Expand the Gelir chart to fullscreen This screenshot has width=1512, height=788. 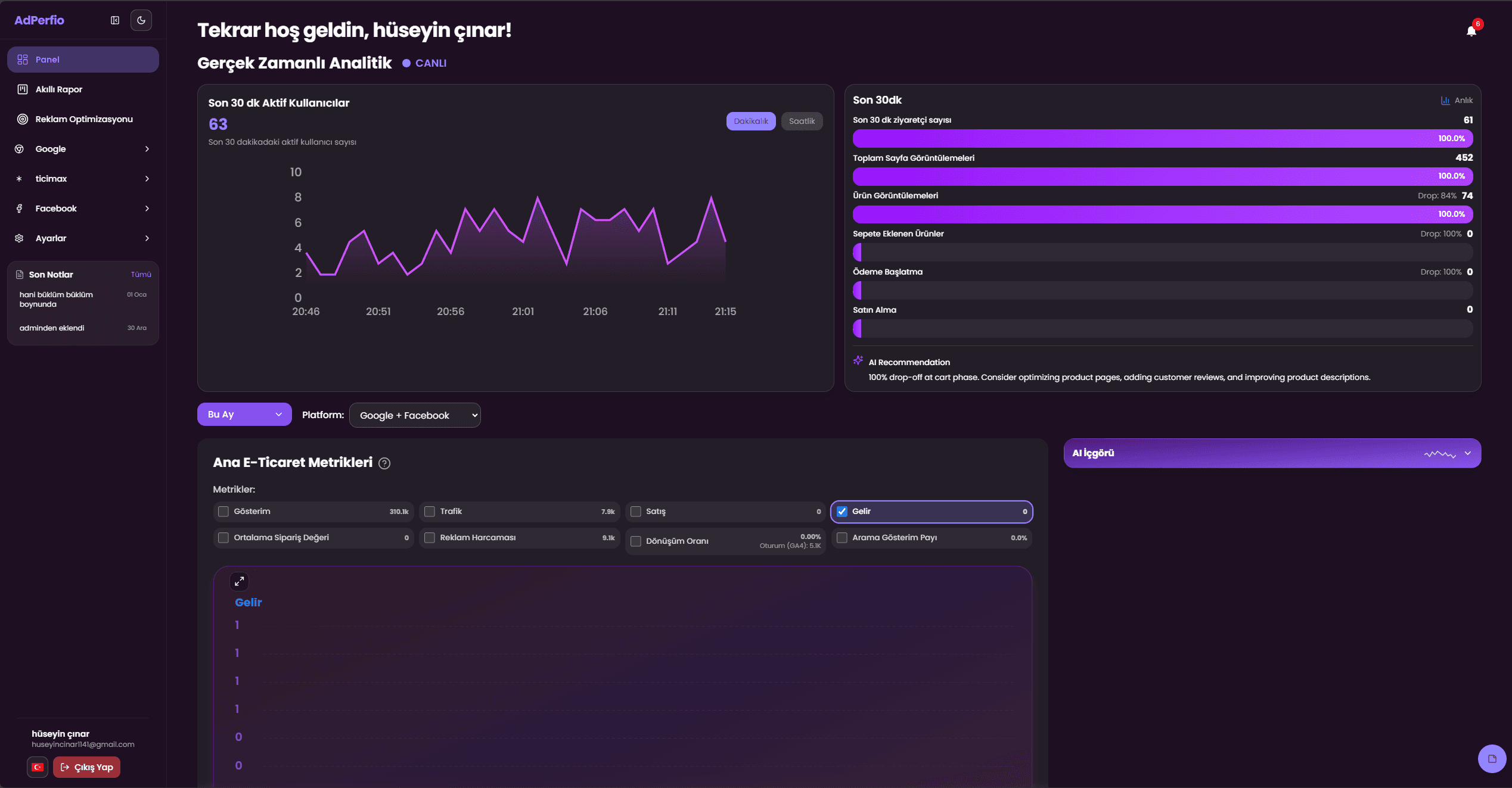pyautogui.click(x=240, y=581)
